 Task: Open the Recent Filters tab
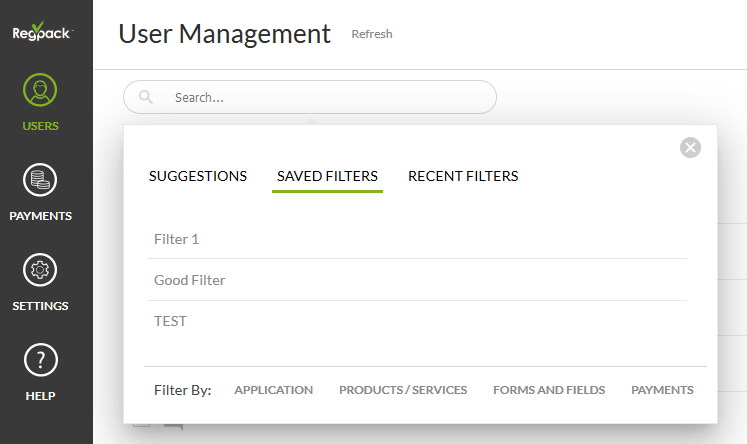tap(463, 176)
